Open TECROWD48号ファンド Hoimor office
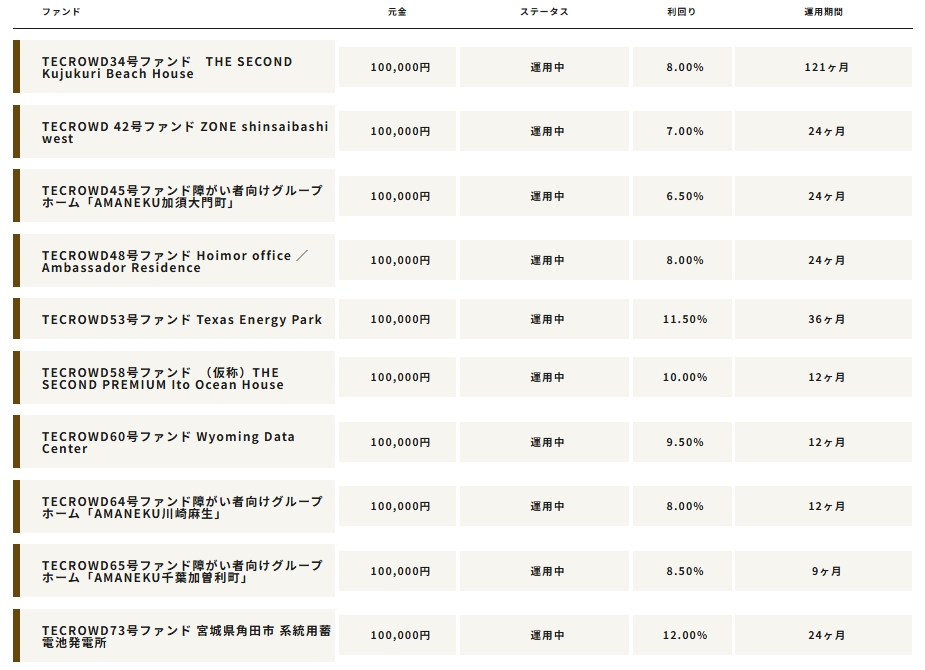Screen dimensions: 925x670 tap(175, 261)
